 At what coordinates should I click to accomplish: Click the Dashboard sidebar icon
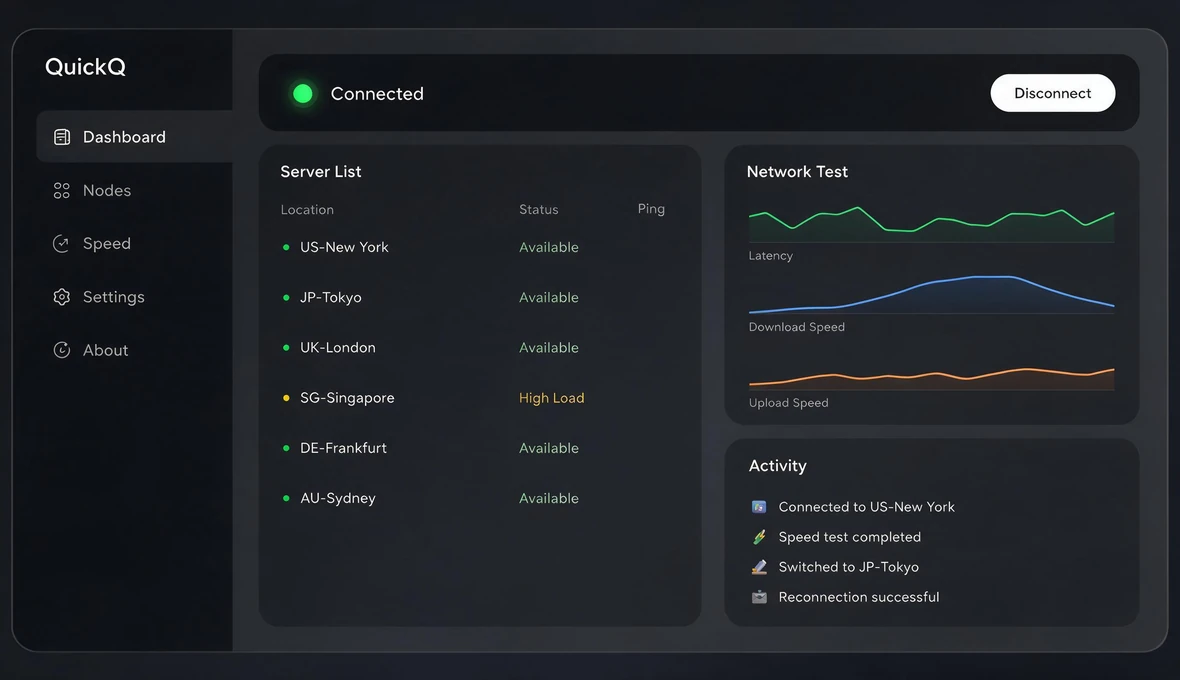coord(62,137)
